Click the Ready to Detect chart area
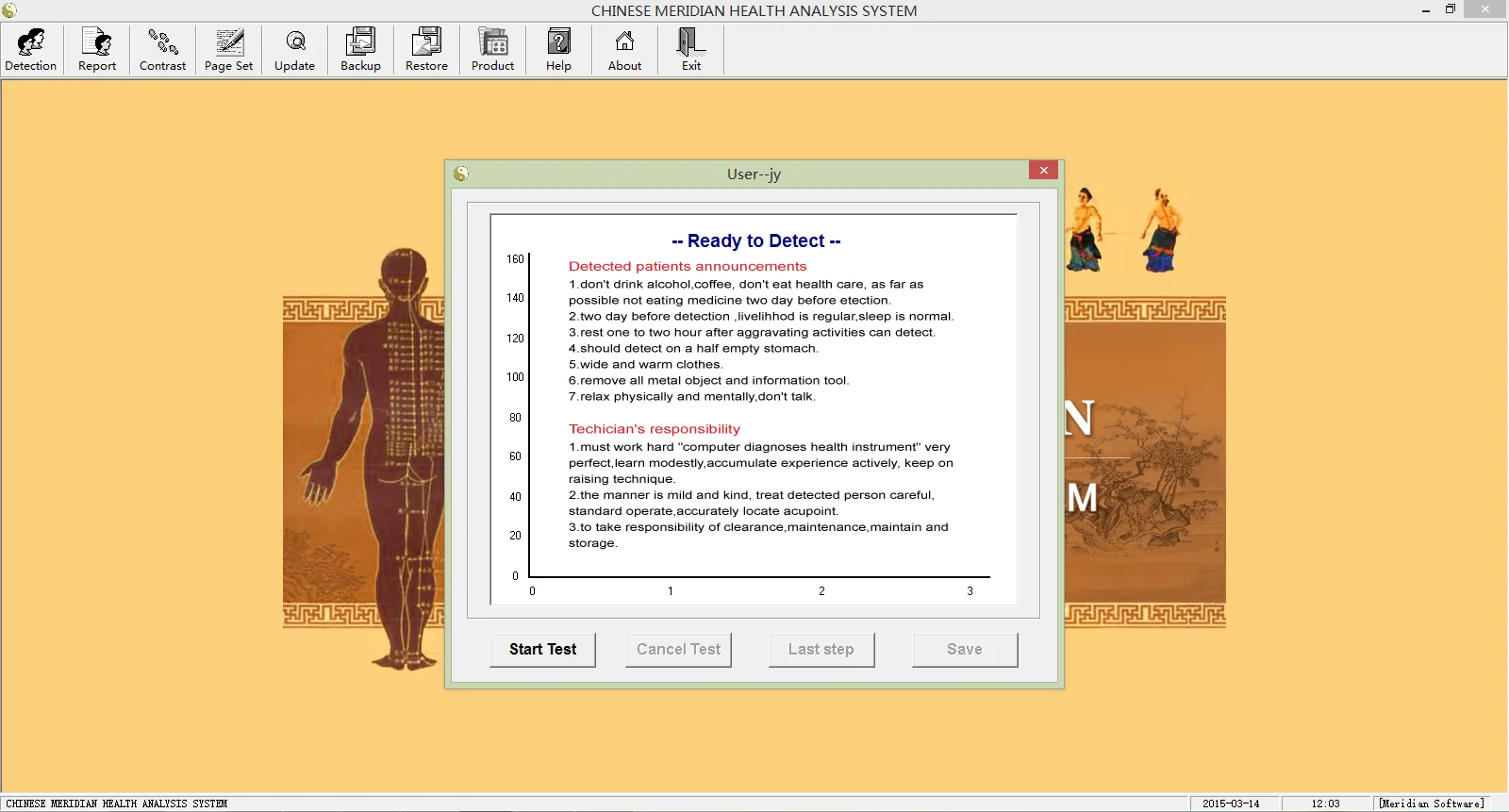This screenshot has height=812, width=1509. (x=754, y=409)
